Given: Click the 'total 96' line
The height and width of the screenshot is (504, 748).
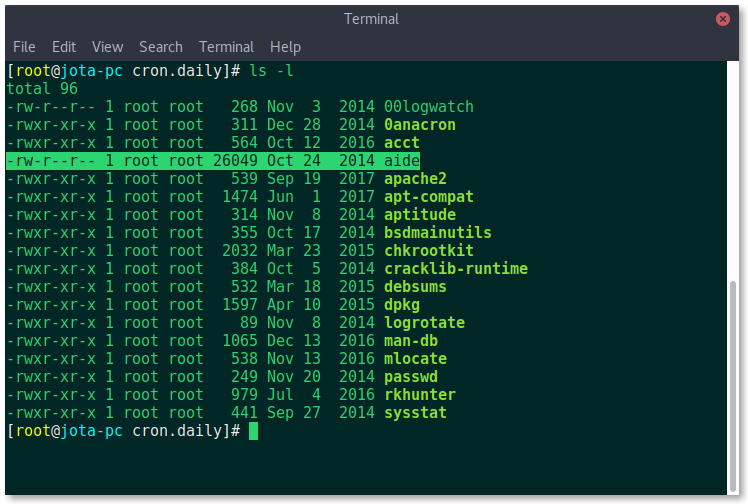Looking at the screenshot, I should pos(42,89).
